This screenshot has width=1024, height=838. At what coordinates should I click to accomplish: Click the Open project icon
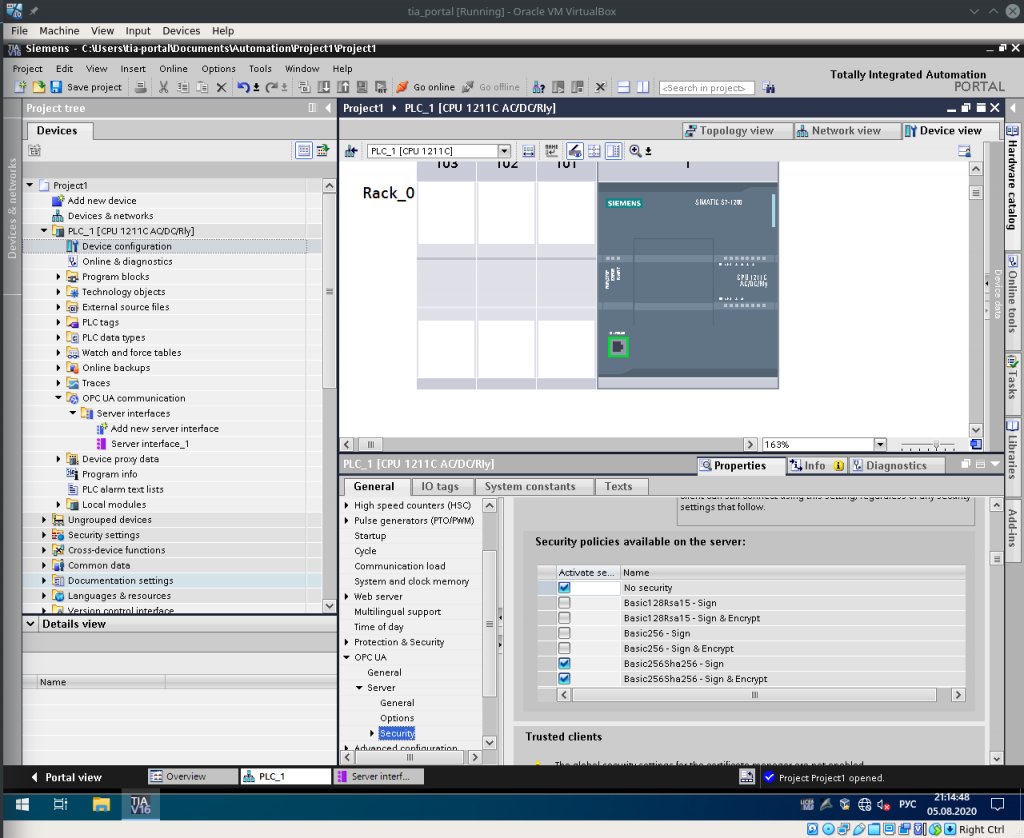point(39,87)
